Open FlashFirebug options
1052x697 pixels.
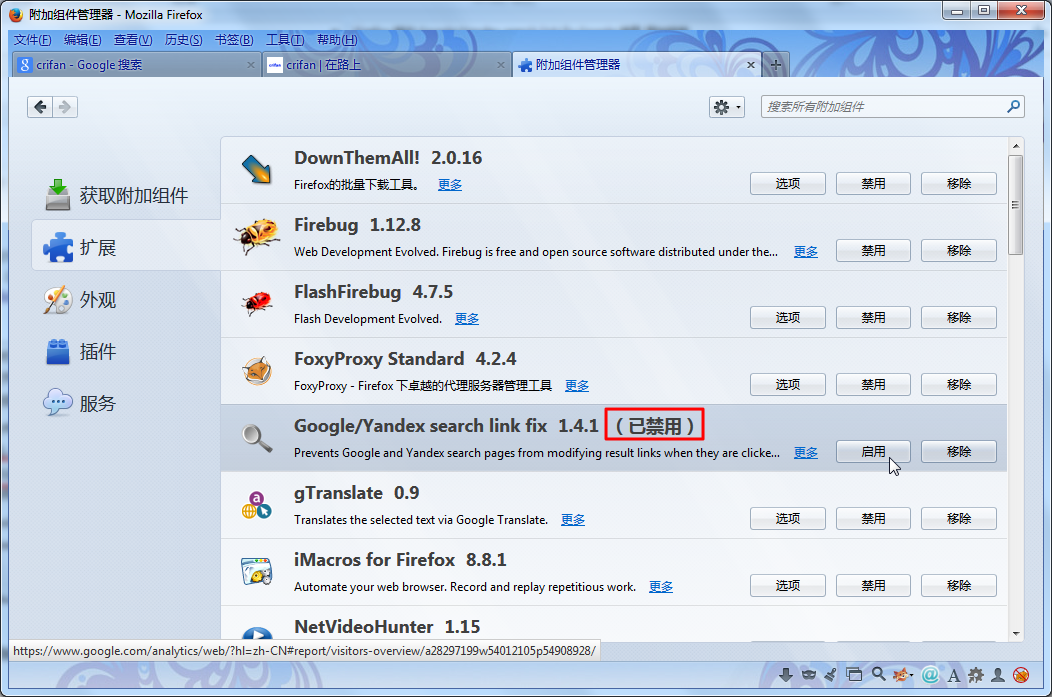pos(788,317)
